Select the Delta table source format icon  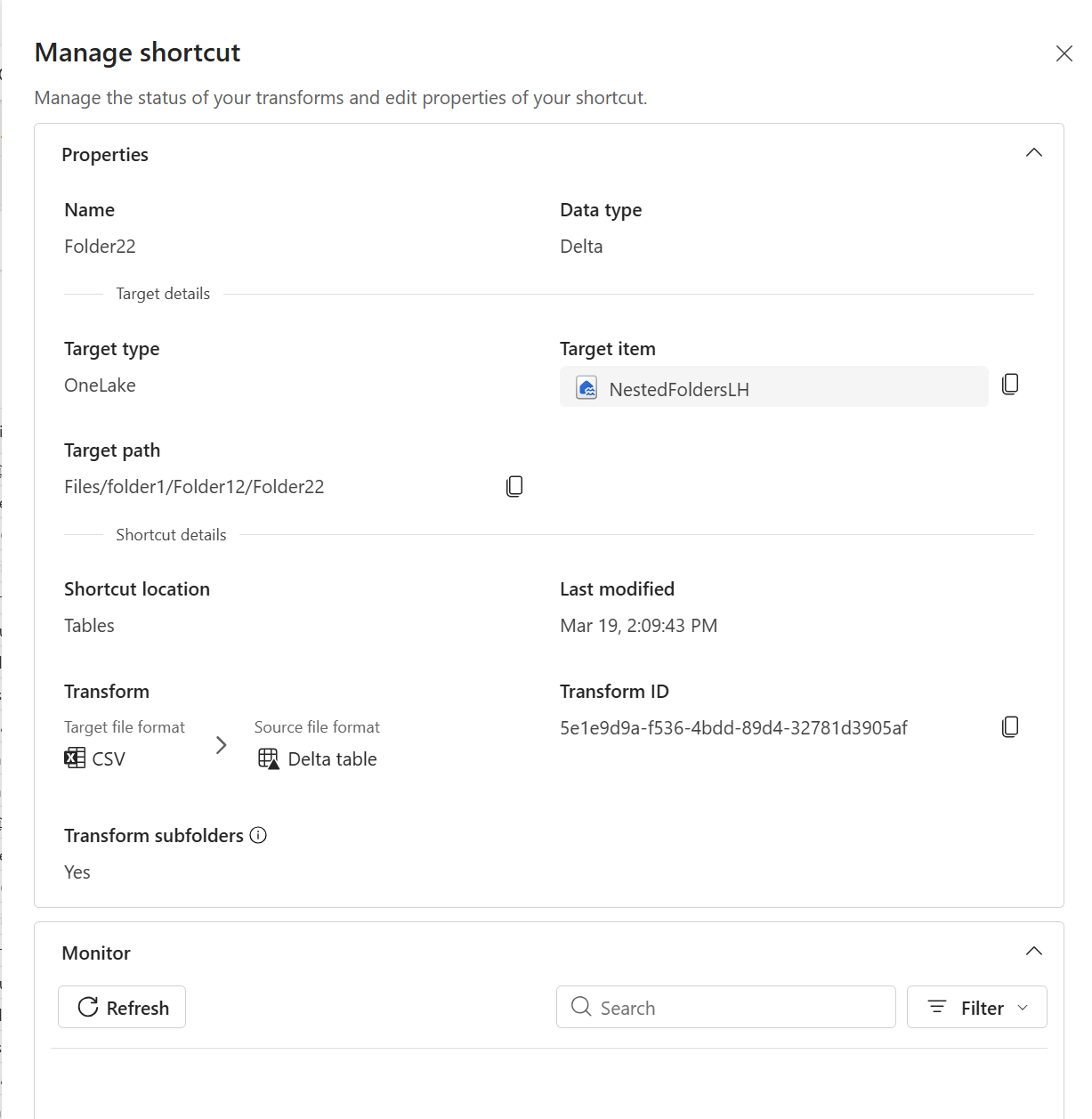click(x=267, y=758)
